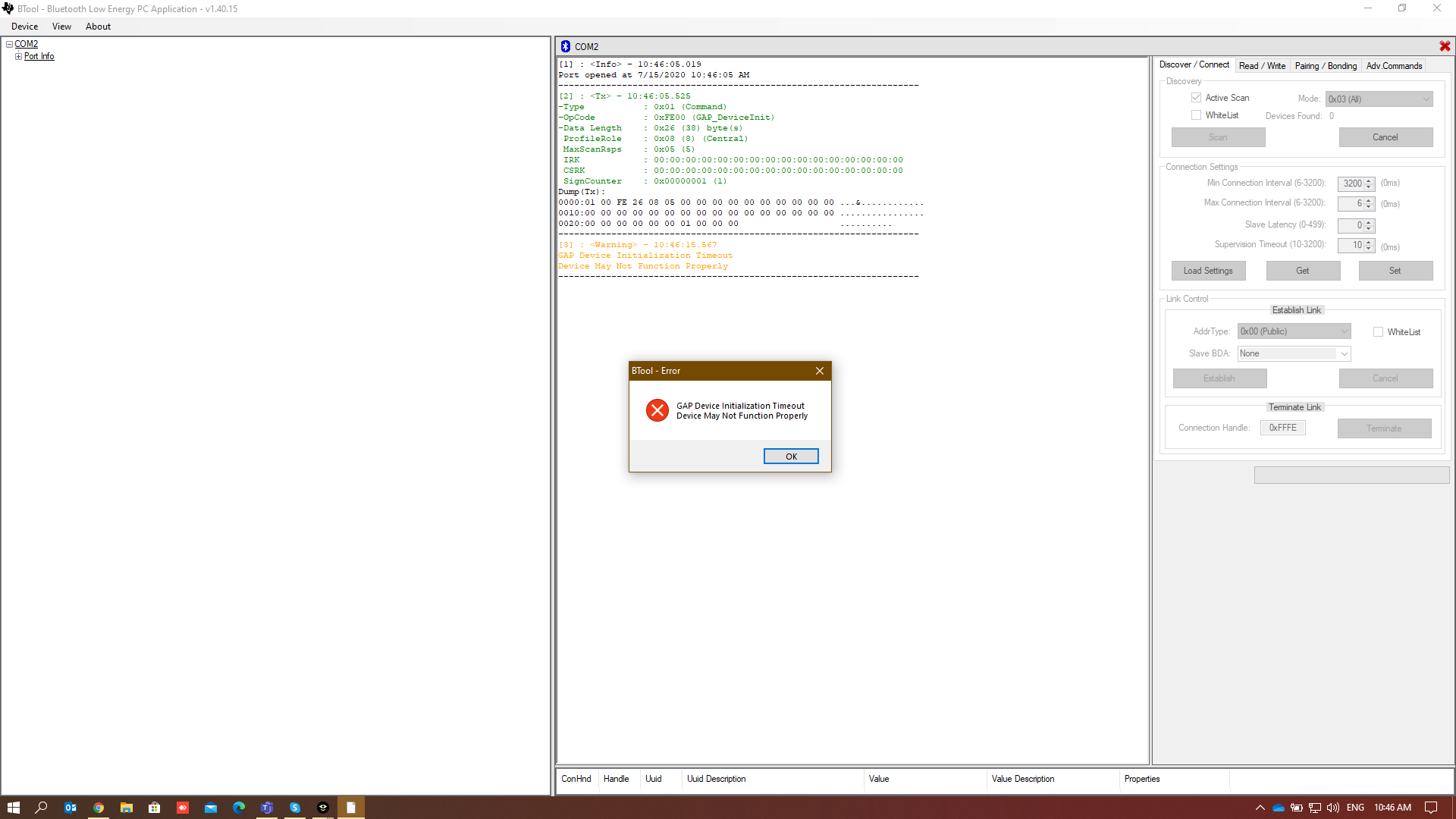This screenshot has width=1456, height=819.
Task: Open Microsoft Teams from taskbar
Action: [x=267, y=808]
